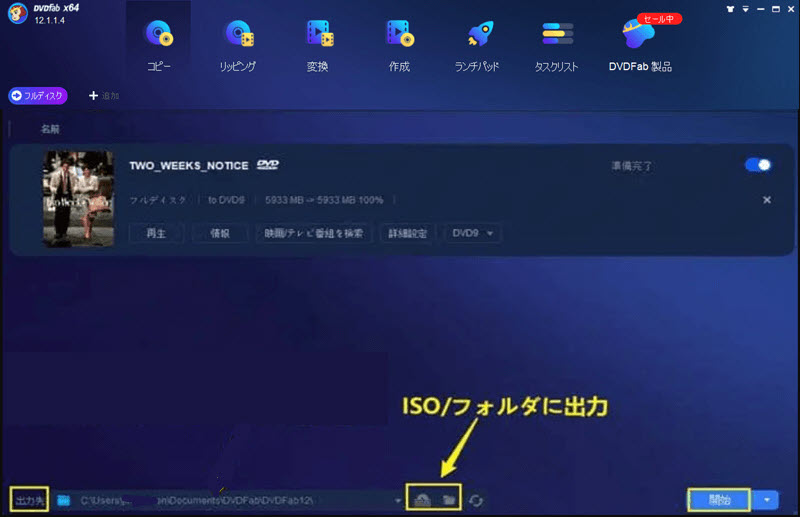800x517 pixels.
Task: Click the 詳細設定 advanced settings button
Action: coord(409,233)
